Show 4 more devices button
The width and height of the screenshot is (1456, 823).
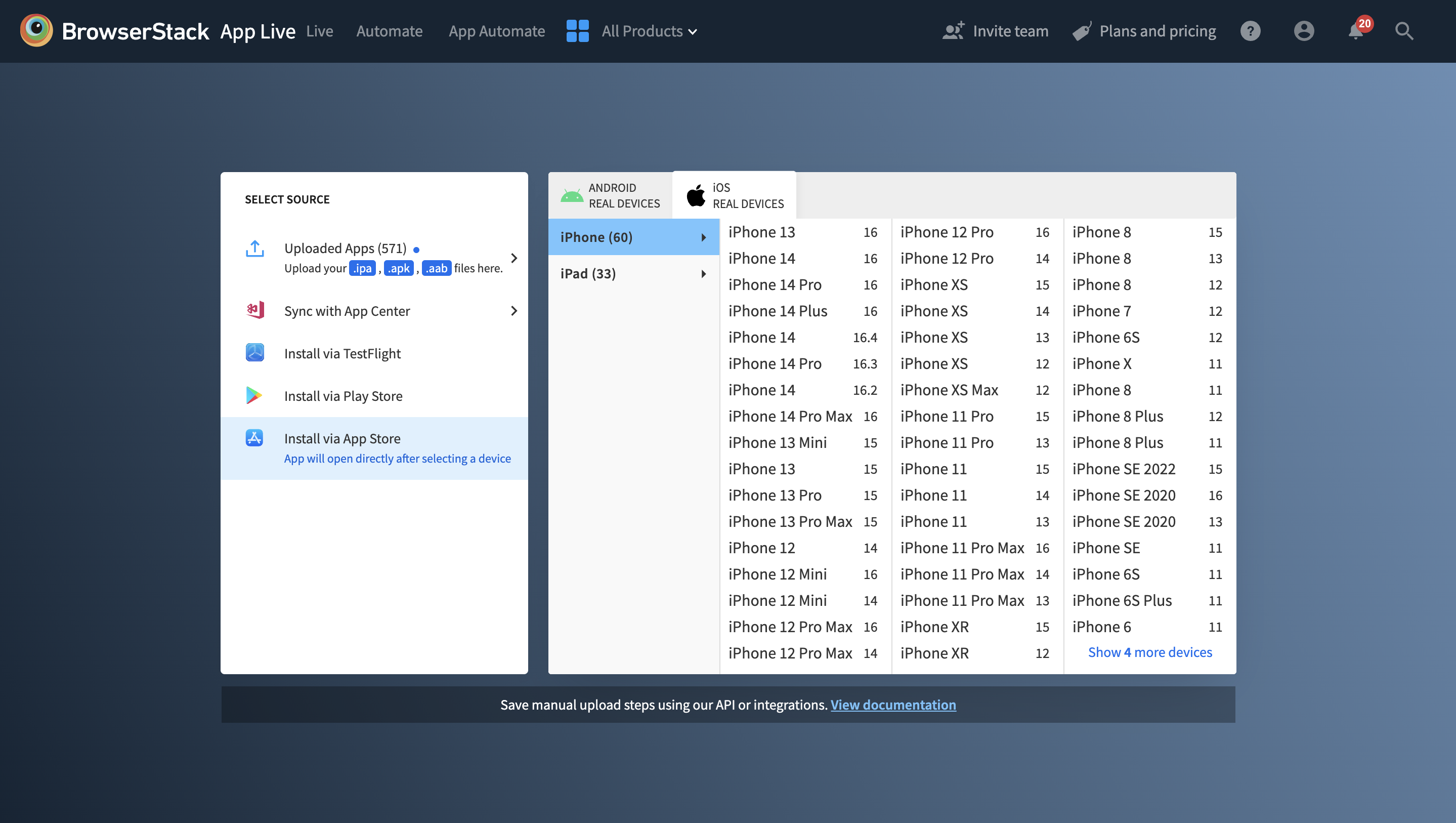click(x=1150, y=651)
